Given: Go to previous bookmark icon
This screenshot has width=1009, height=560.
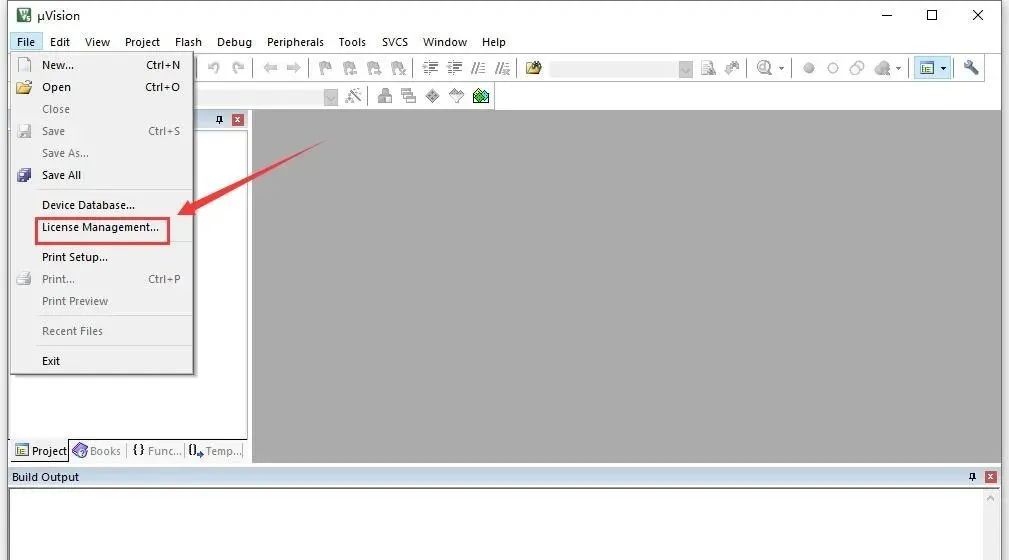Looking at the screenshot, I should click(x=349, y=68).
